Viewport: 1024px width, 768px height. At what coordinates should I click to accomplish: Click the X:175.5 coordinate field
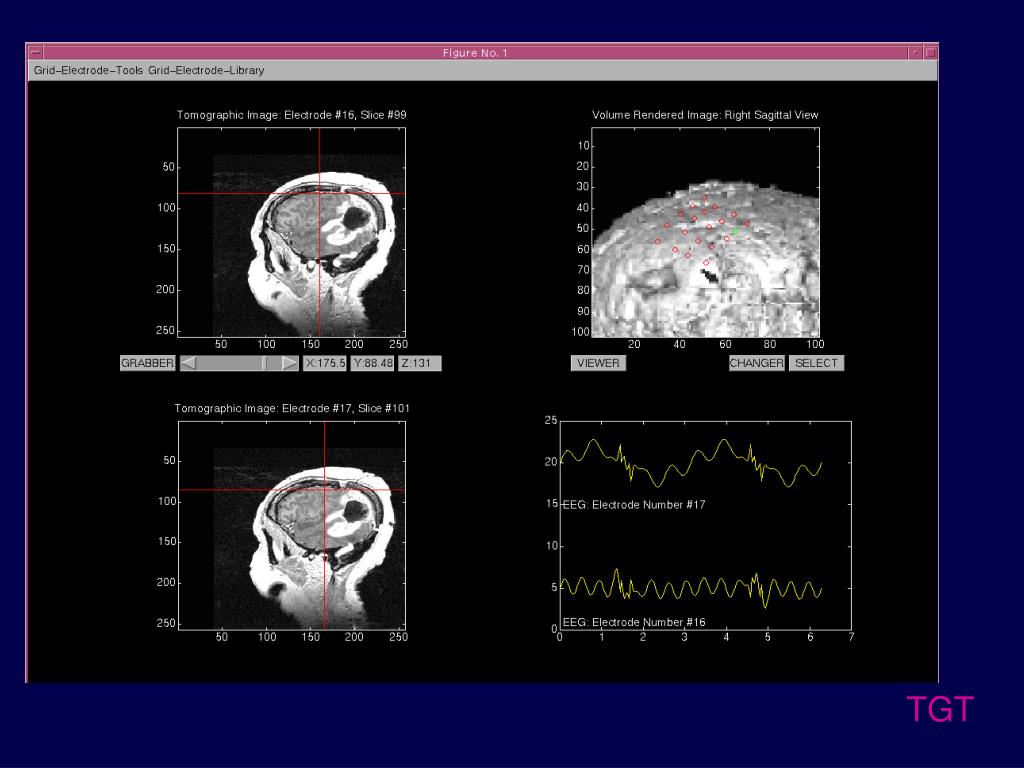325,363
